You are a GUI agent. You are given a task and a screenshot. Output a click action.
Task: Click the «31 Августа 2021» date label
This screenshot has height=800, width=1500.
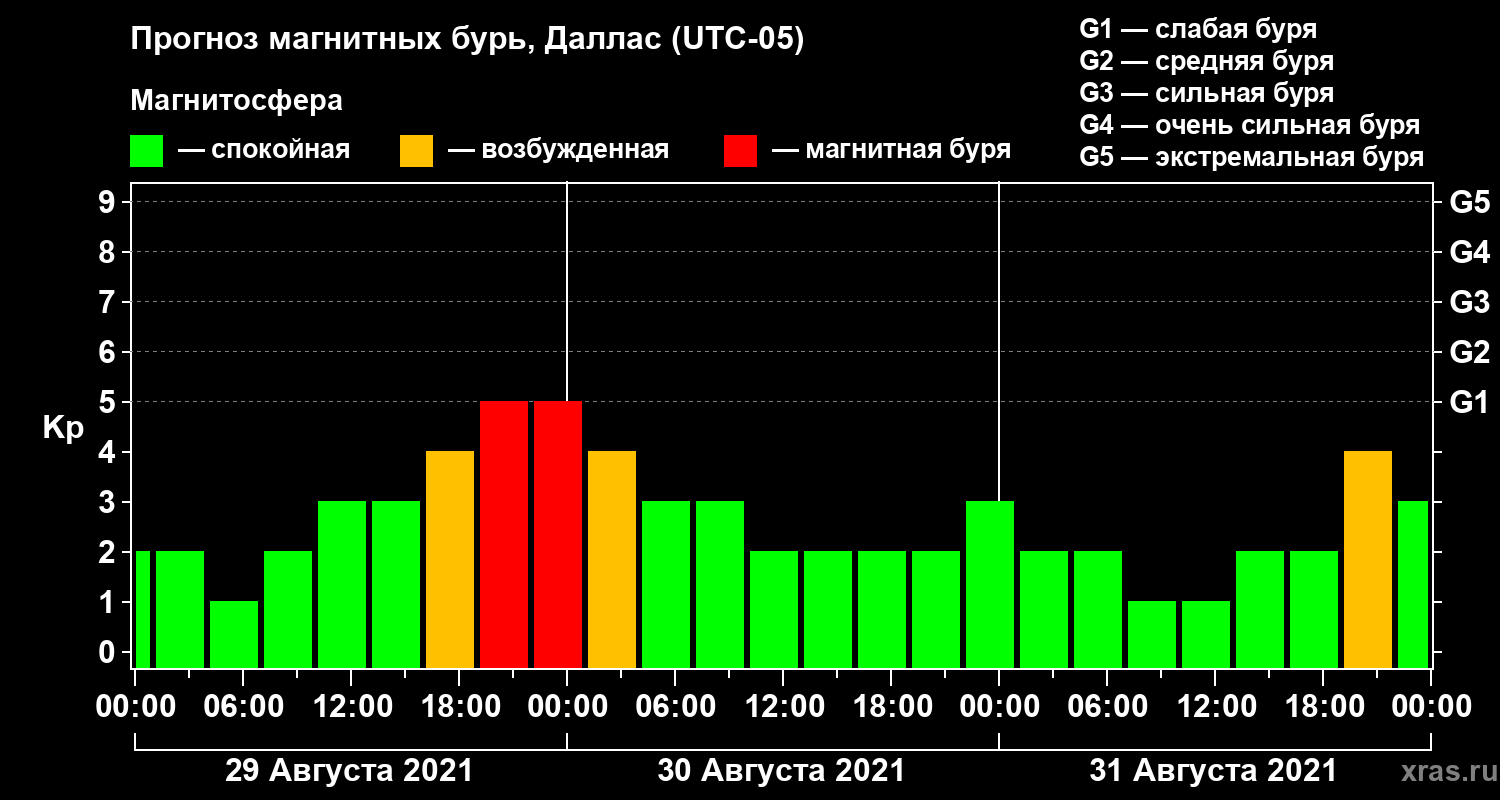pos(1213,771)
